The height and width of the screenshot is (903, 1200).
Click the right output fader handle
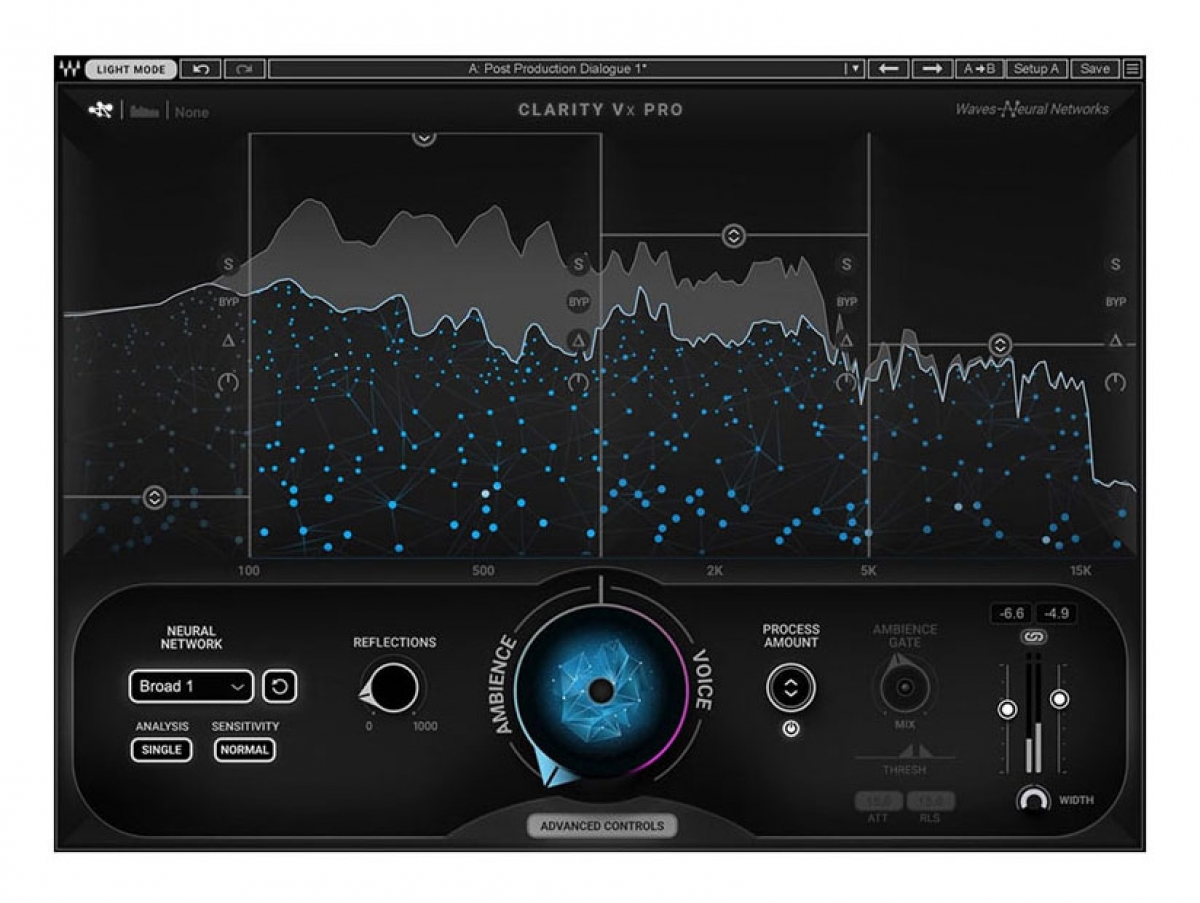pyautogui.click(x=1059, y=699)
